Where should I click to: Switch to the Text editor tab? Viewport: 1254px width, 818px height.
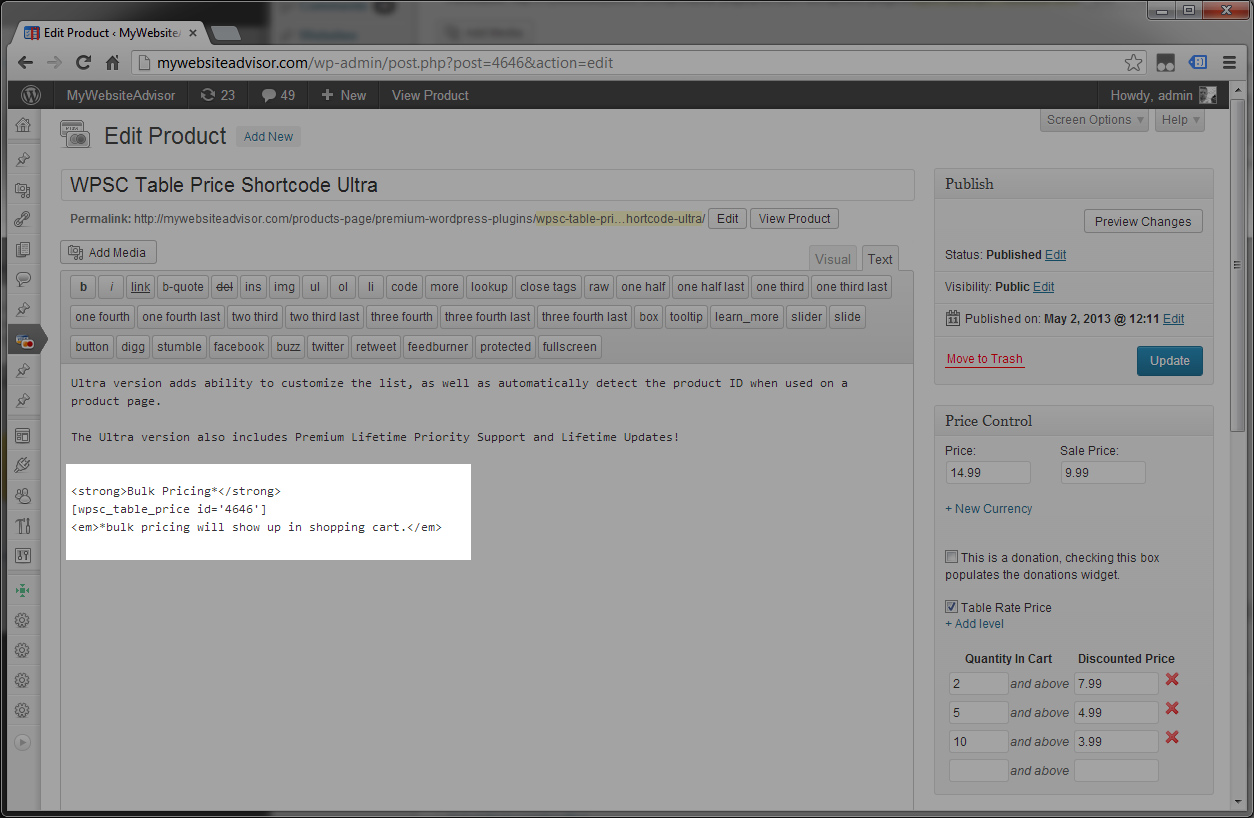pyautogui.click(x=880, y=259)
